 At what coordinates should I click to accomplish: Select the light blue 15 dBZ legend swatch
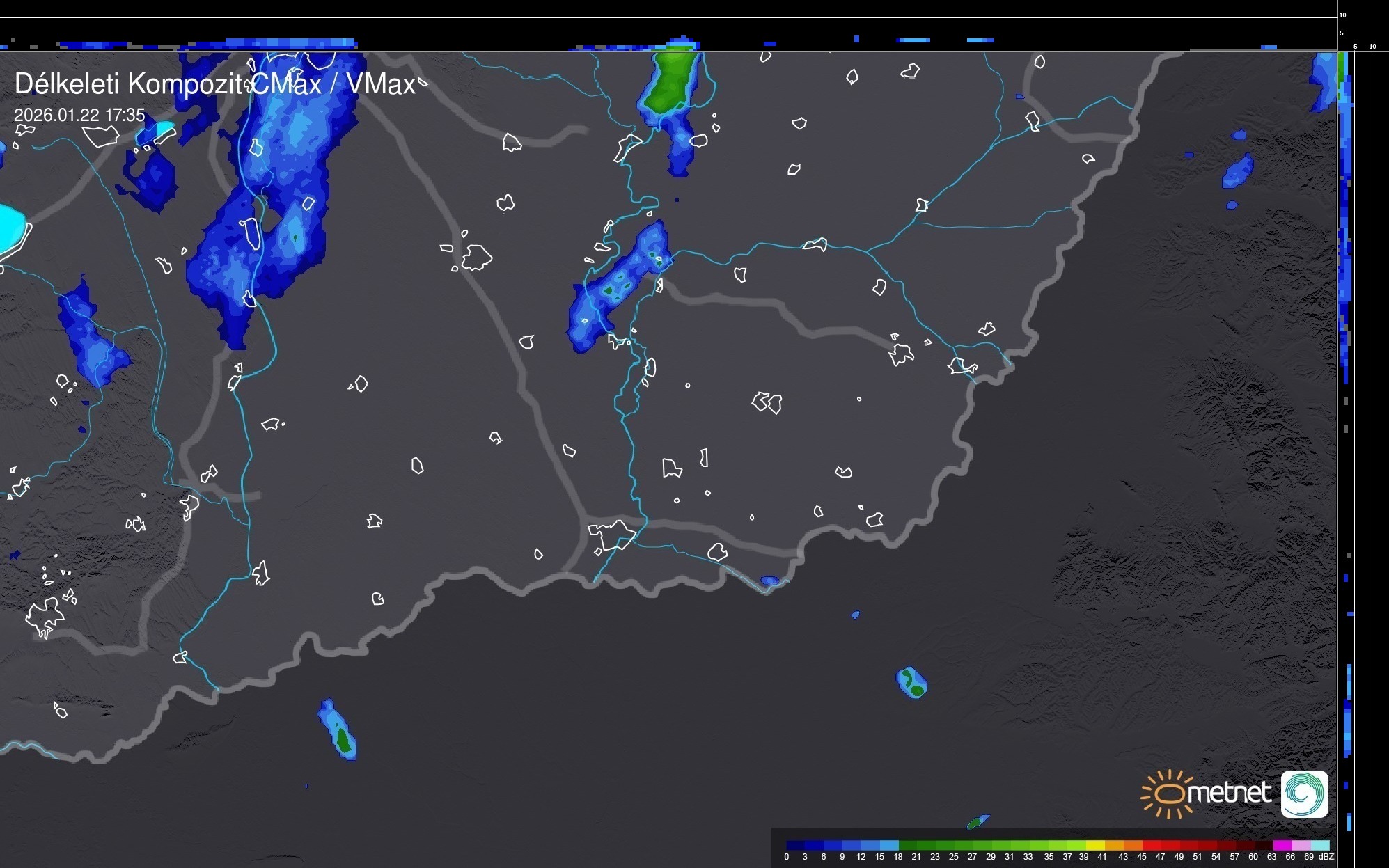click(x=888, y=846)
